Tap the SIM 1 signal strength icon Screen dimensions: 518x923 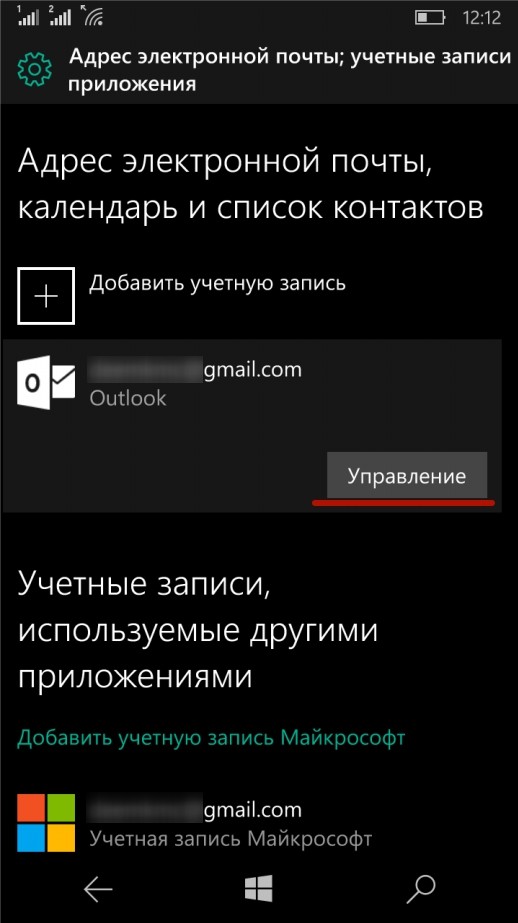coord(27,16)
